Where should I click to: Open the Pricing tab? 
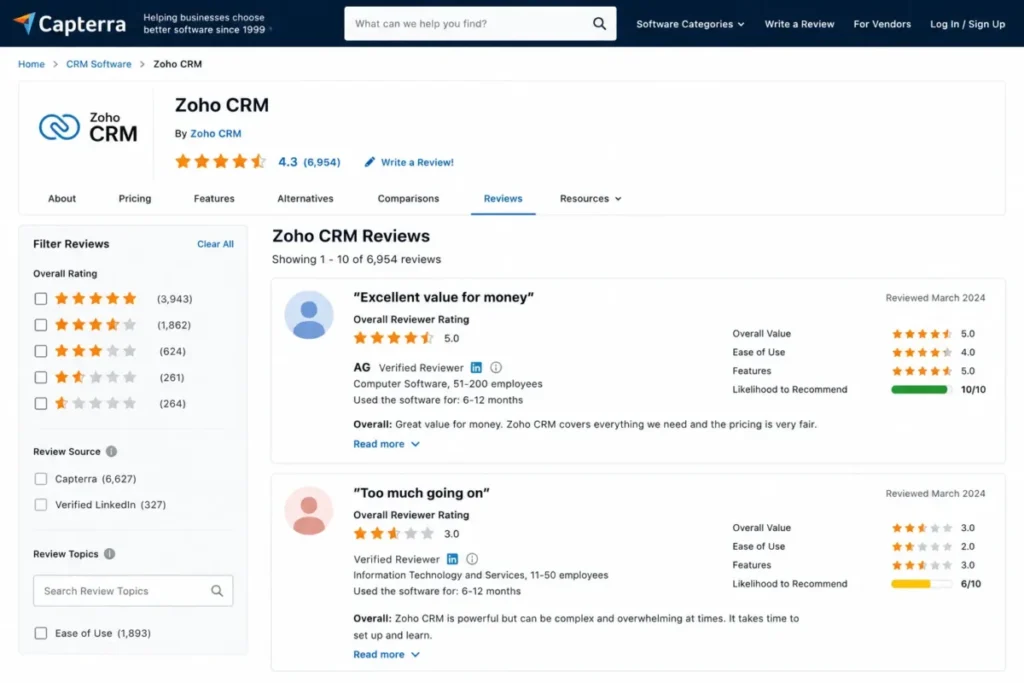135,199
